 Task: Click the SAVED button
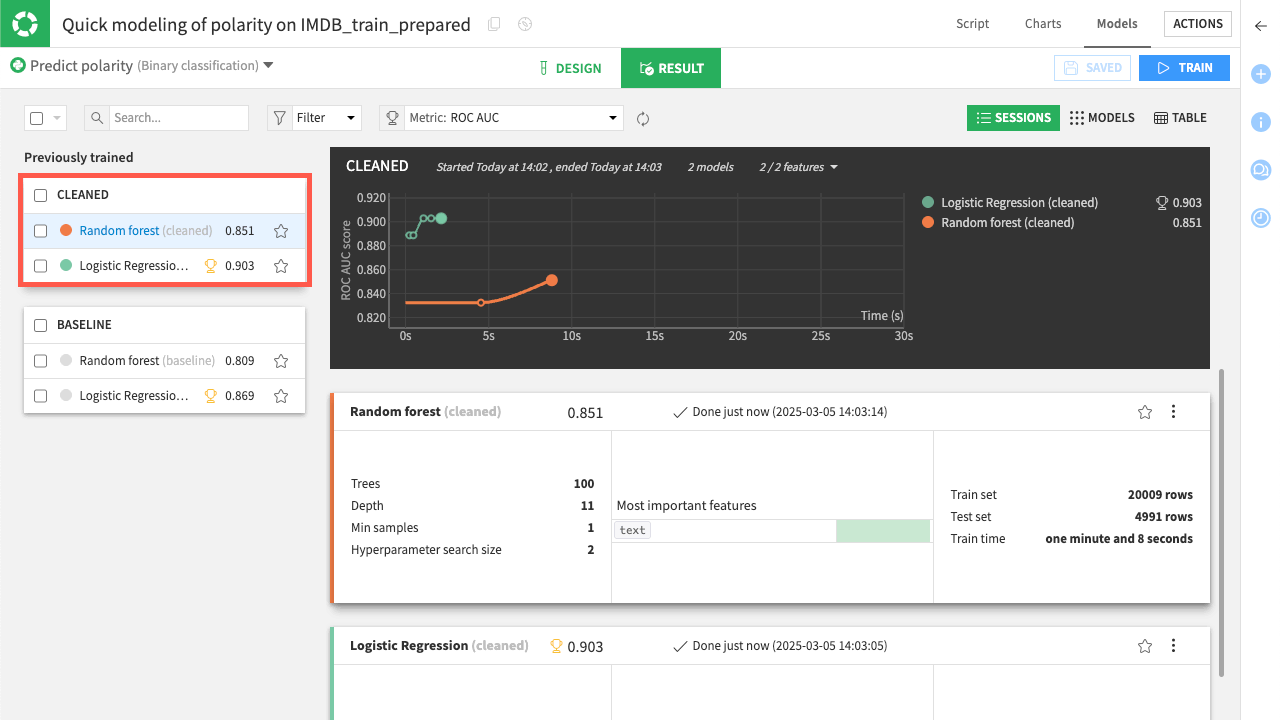1092,68
